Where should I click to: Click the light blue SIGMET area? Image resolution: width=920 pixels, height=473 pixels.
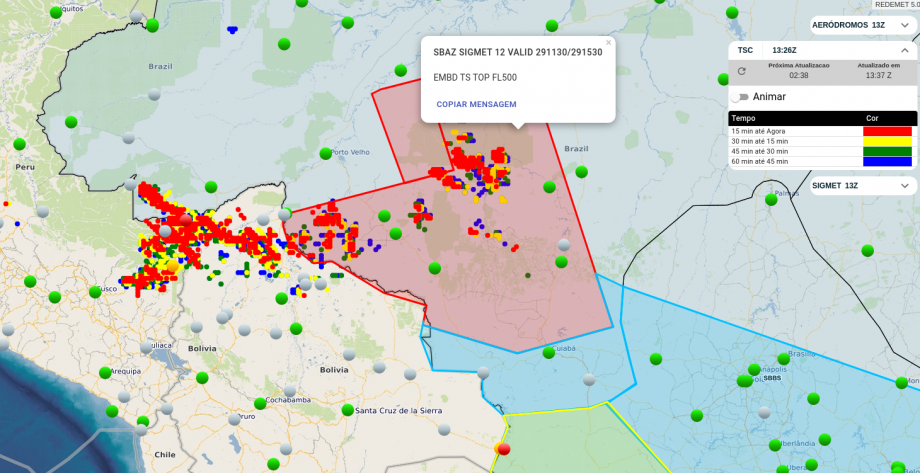(x=700, y=340)
